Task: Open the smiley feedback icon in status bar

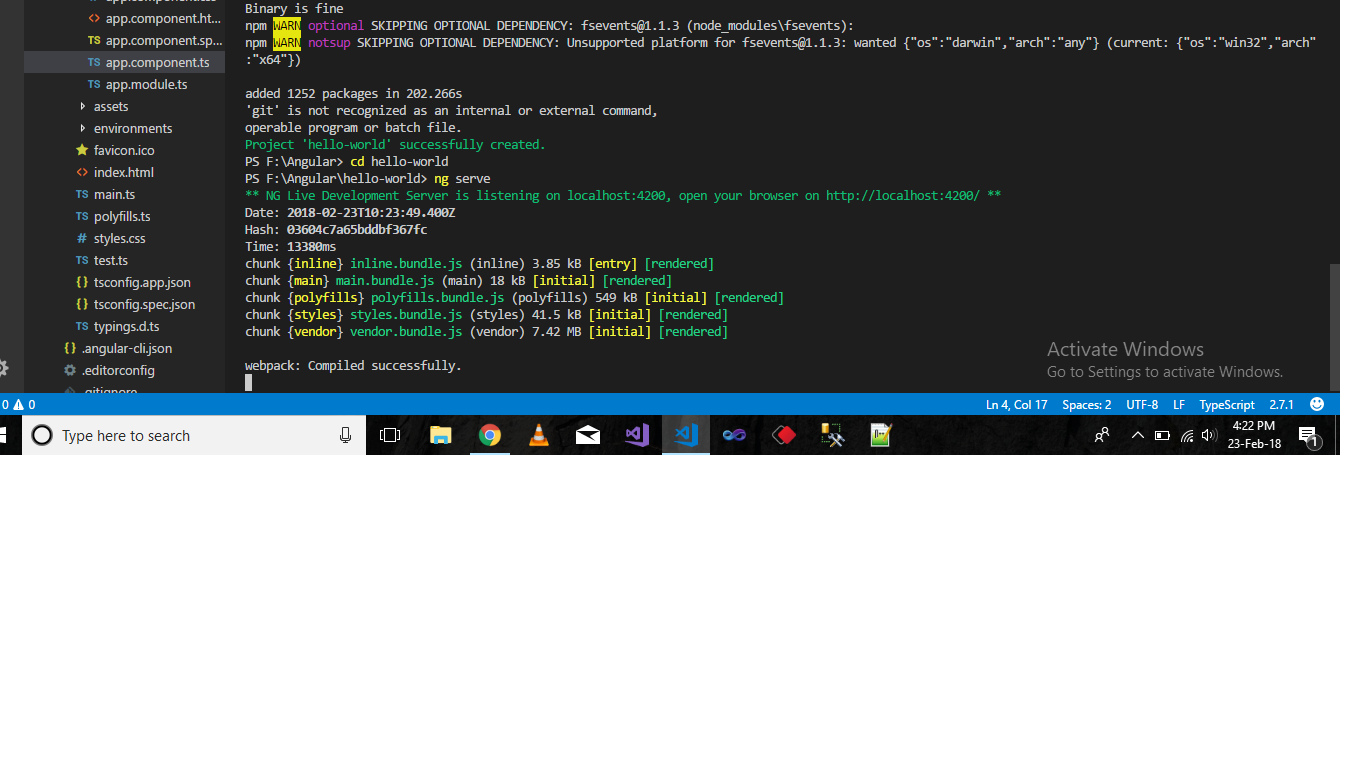Action: 1317,404
